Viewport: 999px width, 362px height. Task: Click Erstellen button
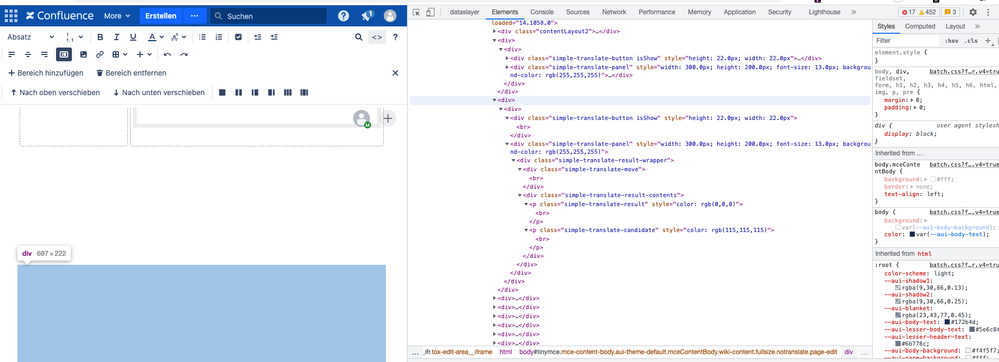tap(161, 16)
